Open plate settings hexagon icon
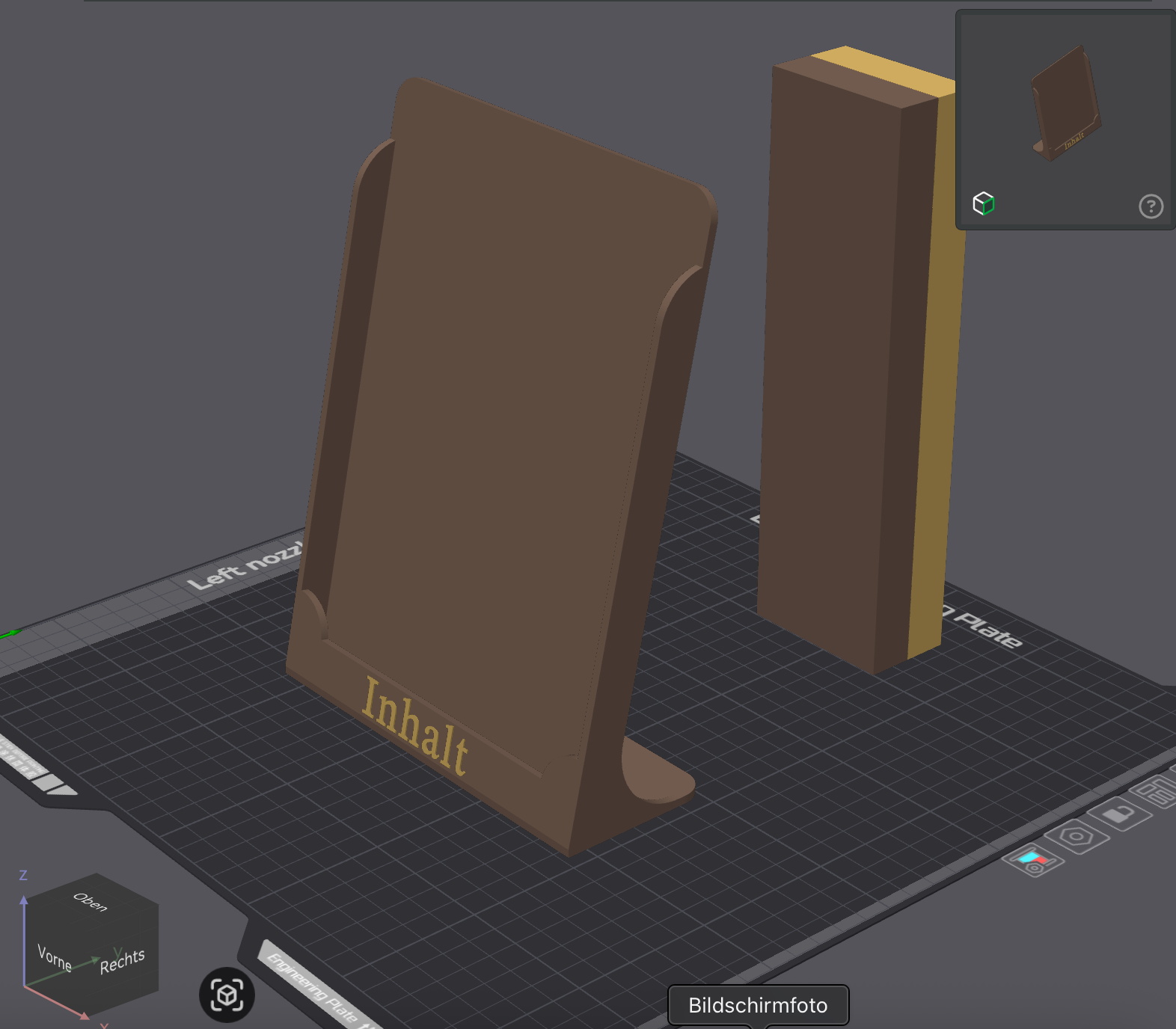Viewport: 1176px width, 1029px height. tap(1076, 835)
